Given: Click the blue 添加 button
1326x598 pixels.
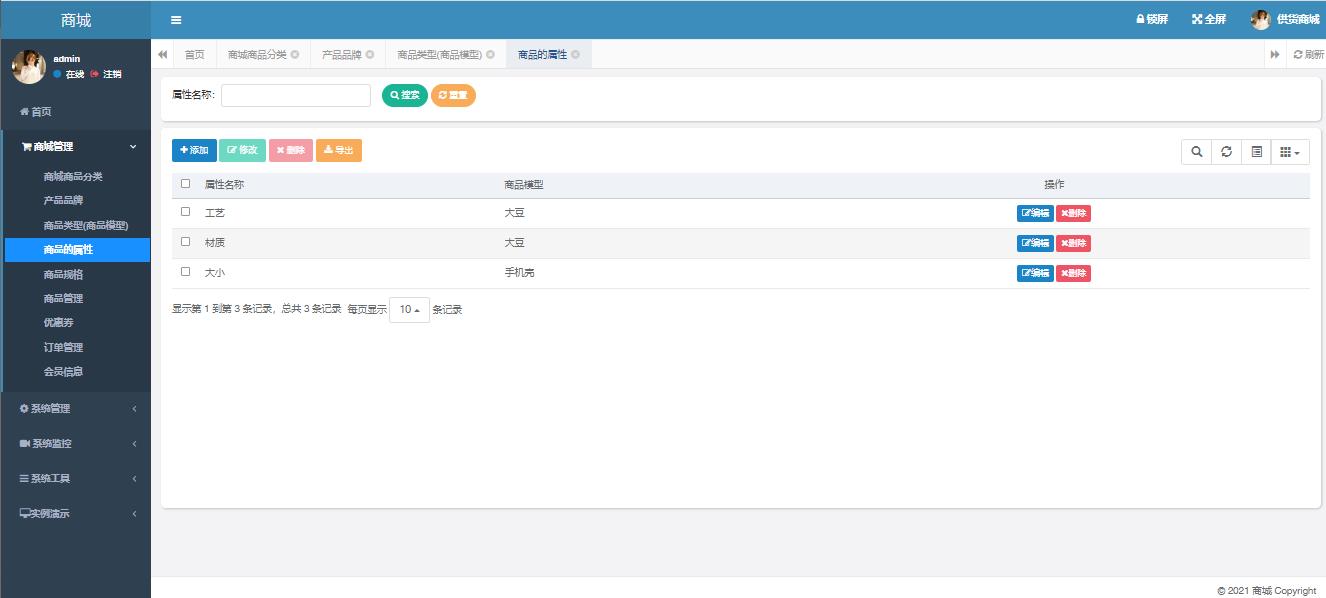Looking at the screenshot, I should 194,150.
